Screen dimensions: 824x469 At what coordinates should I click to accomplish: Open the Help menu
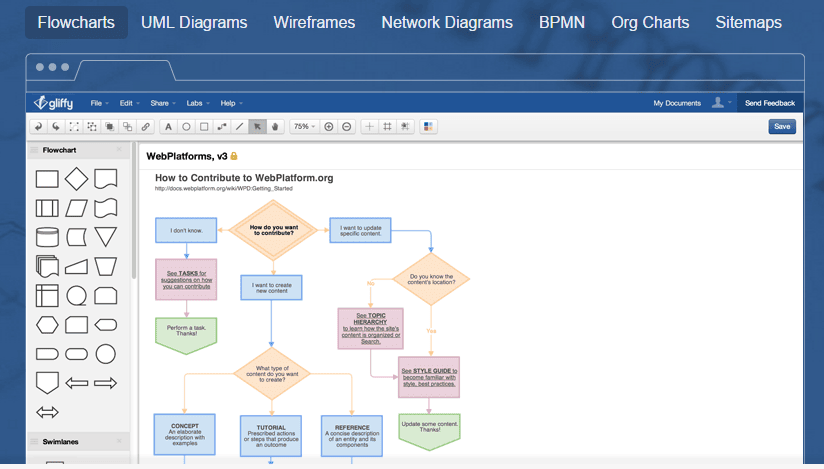point(231,103)
